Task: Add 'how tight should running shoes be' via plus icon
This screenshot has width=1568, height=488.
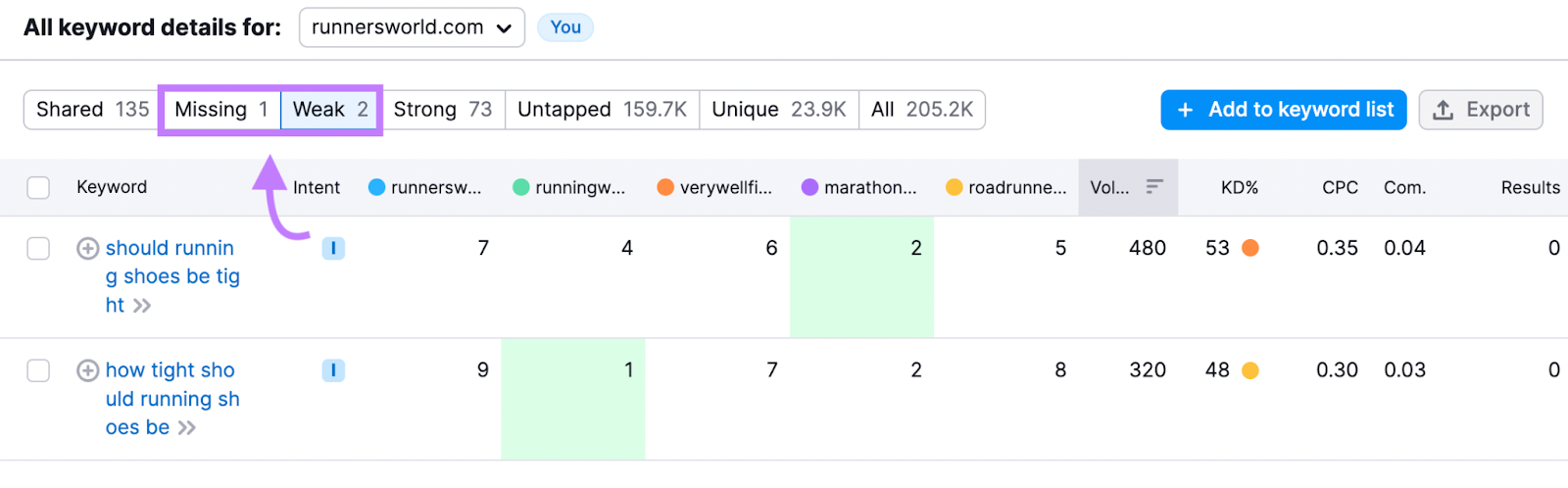Action: tap(87, 370)
